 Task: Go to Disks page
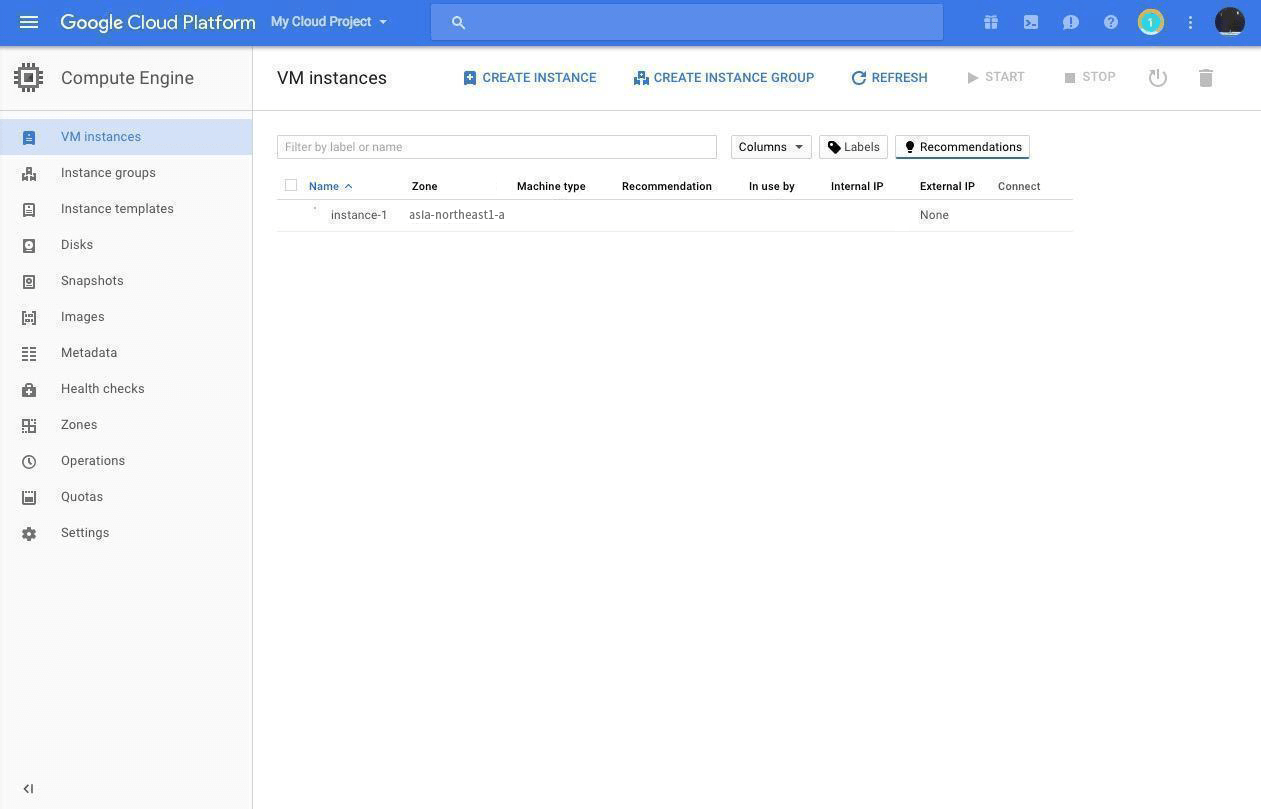tap(126, 245)
